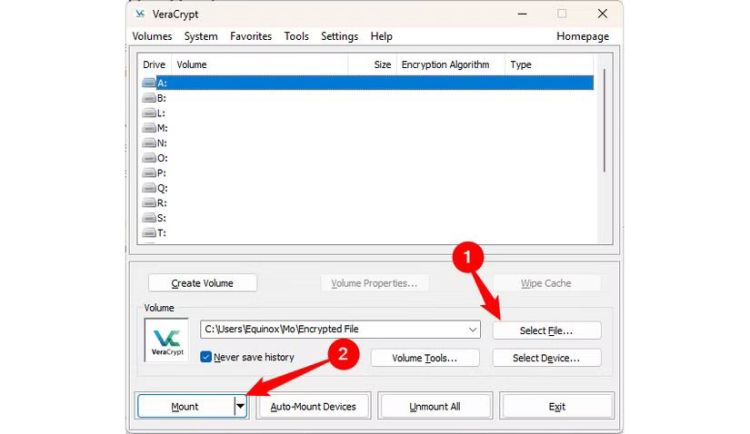The height and width of the screenshot is (434, 750).
Task: Click the Select File button
Action: [x=546, y=330]
